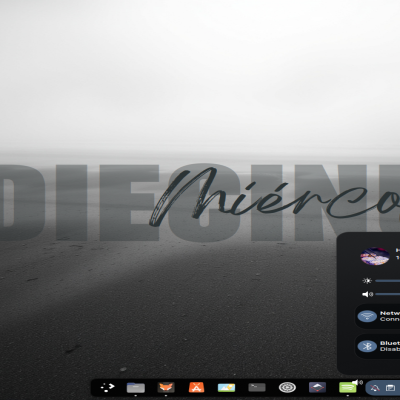Click the small speaker icon in dock

357,382
